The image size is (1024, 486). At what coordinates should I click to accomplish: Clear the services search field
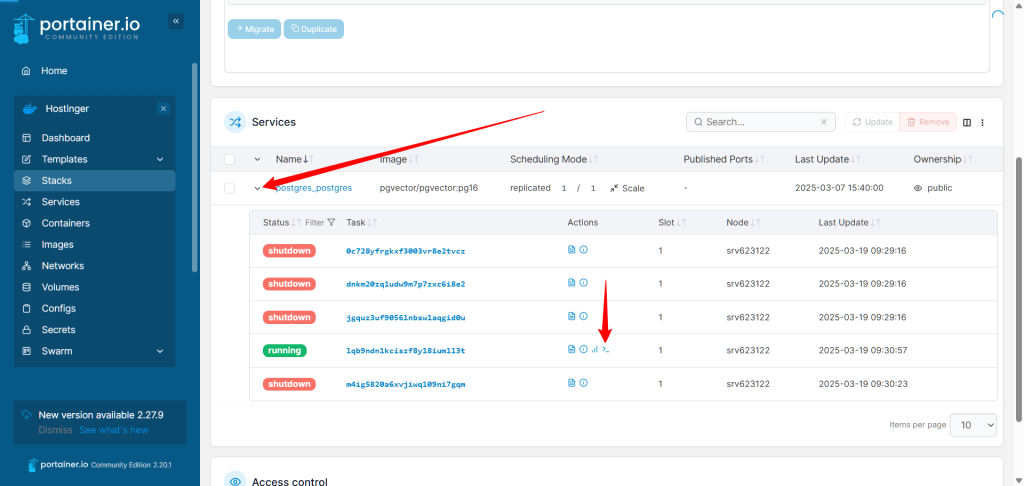pyautogui.click(x=824, y=122)
